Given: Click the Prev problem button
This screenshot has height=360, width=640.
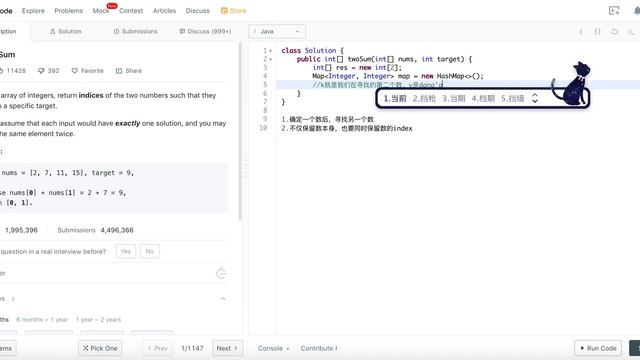Looking at the screenshot, I should pos(158,348).
